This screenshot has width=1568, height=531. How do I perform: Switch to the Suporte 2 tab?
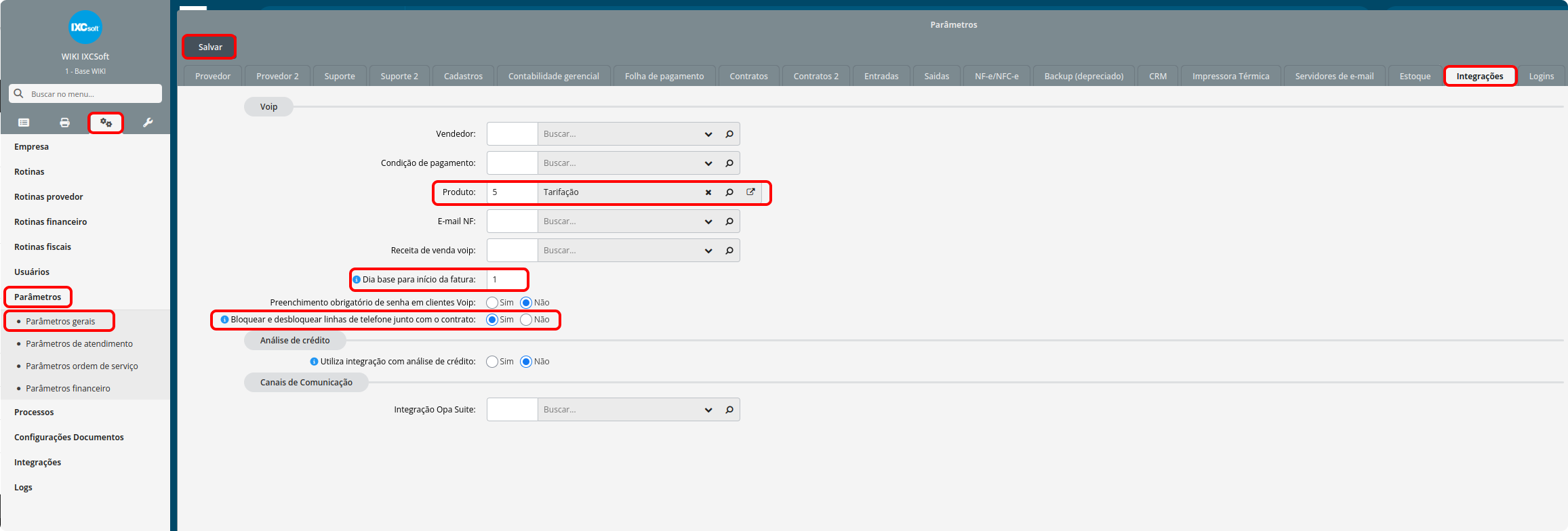[399, 76]
